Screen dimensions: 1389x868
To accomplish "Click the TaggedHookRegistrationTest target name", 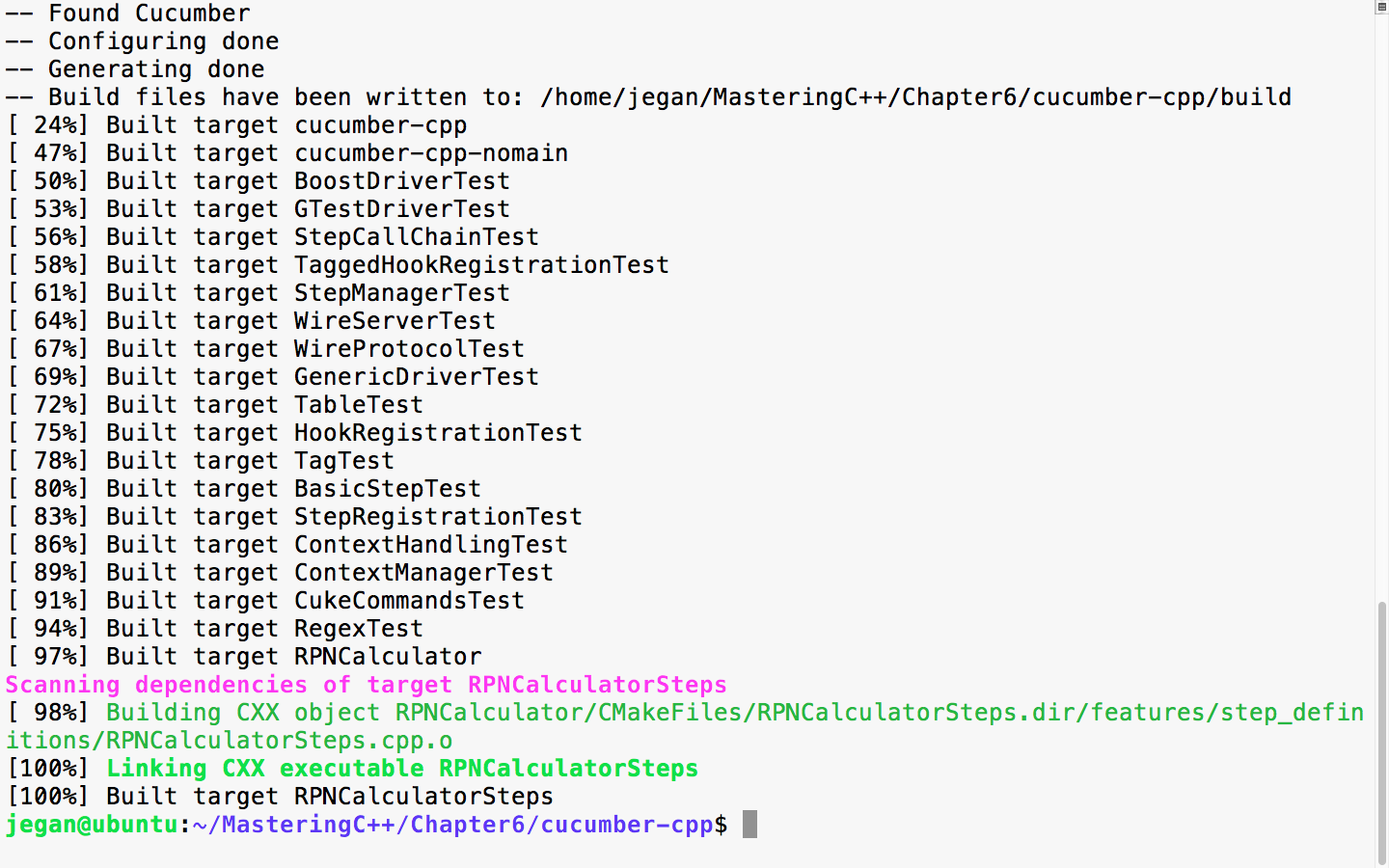I will coord(481,265).
